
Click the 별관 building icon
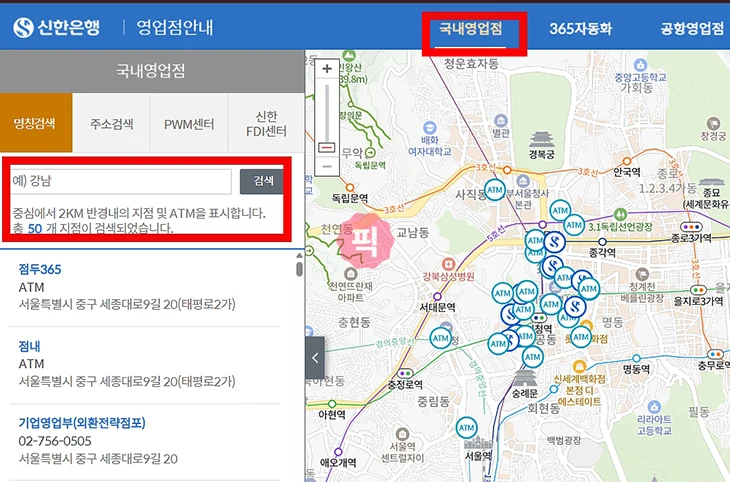[x=500, y=120]
